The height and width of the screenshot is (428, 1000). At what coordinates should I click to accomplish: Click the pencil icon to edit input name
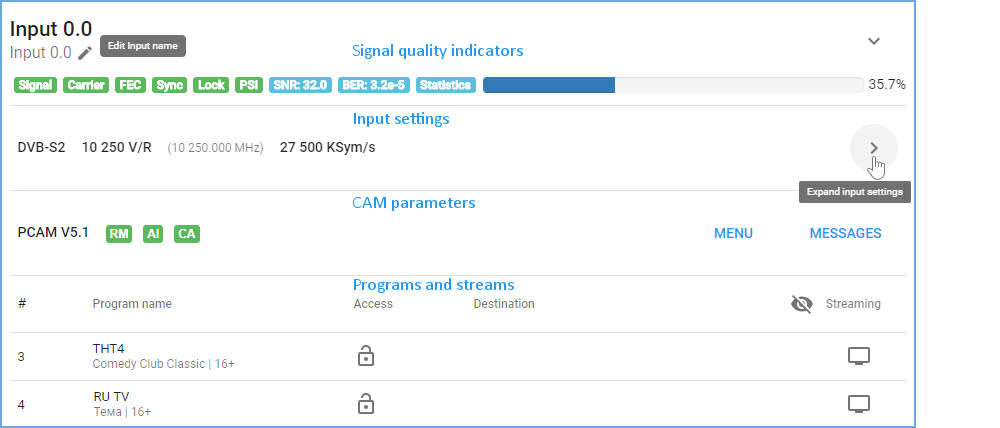coord(85,53)
